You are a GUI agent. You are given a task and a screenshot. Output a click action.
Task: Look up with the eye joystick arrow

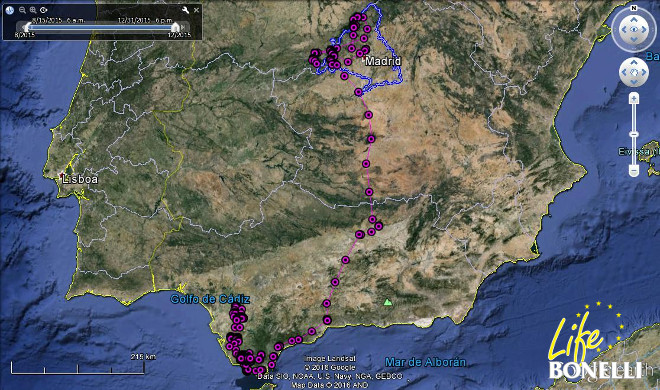[633, 20]
